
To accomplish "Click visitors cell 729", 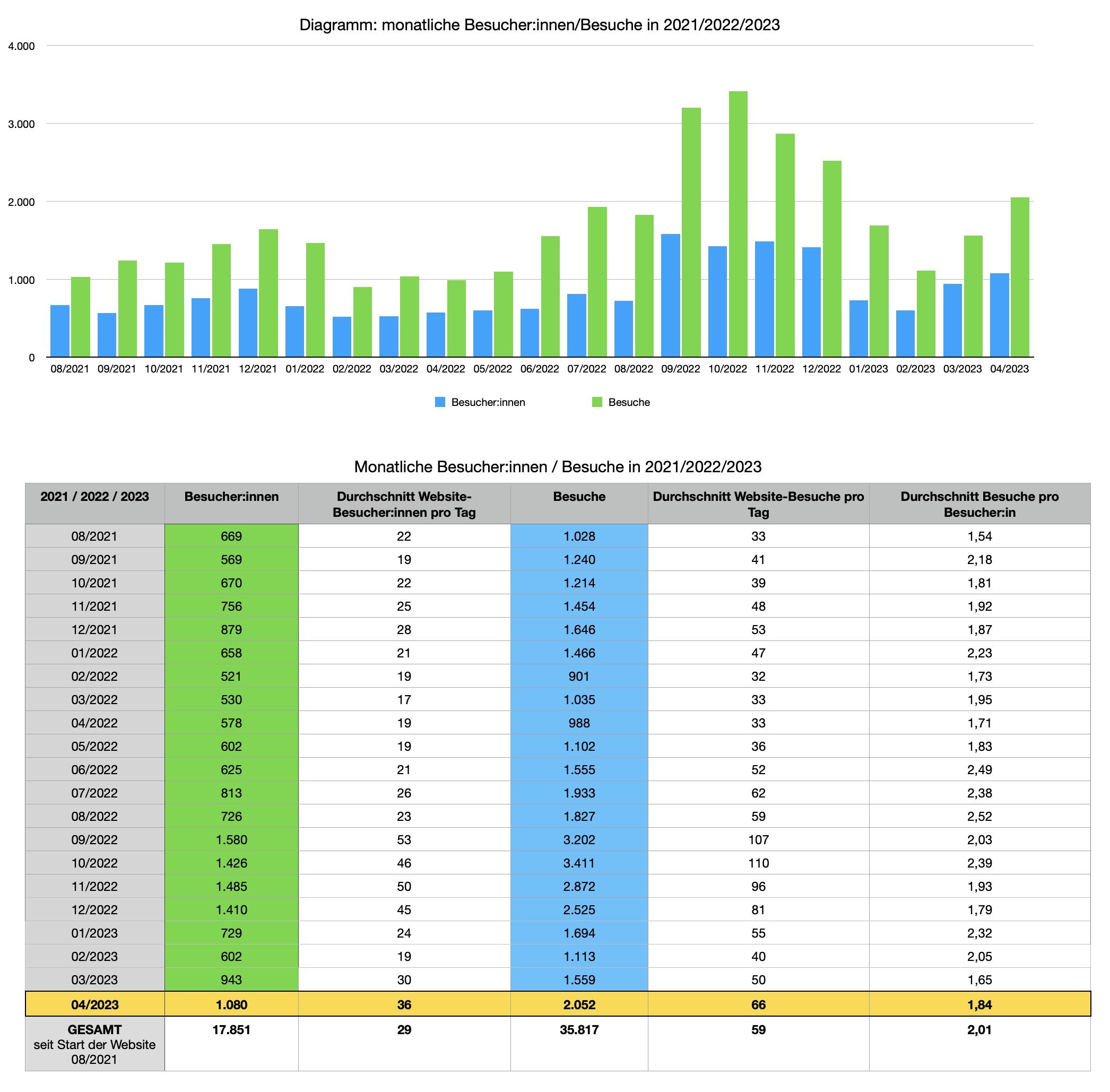I will tap(232, 933).
